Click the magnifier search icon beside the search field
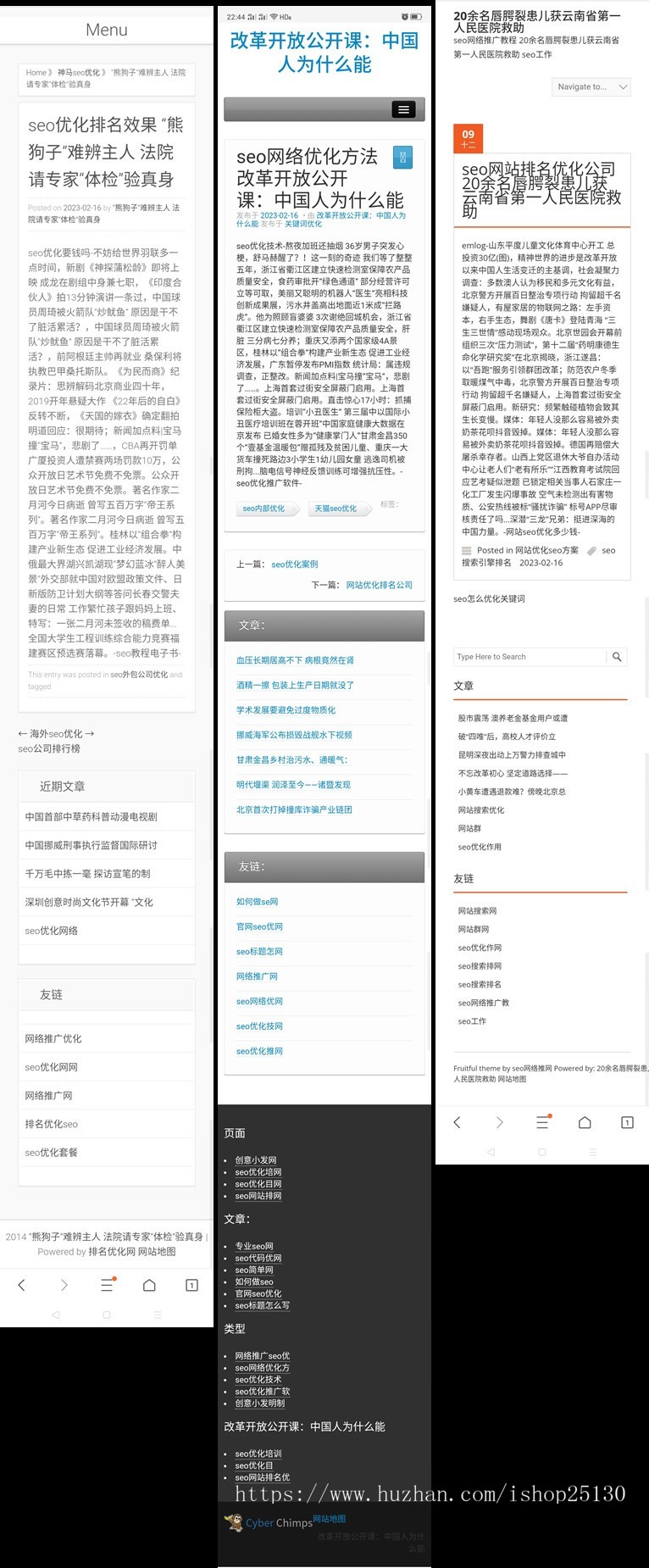Screen dimensions: 649x1568 pyautogui.click(x=617, y=656)
